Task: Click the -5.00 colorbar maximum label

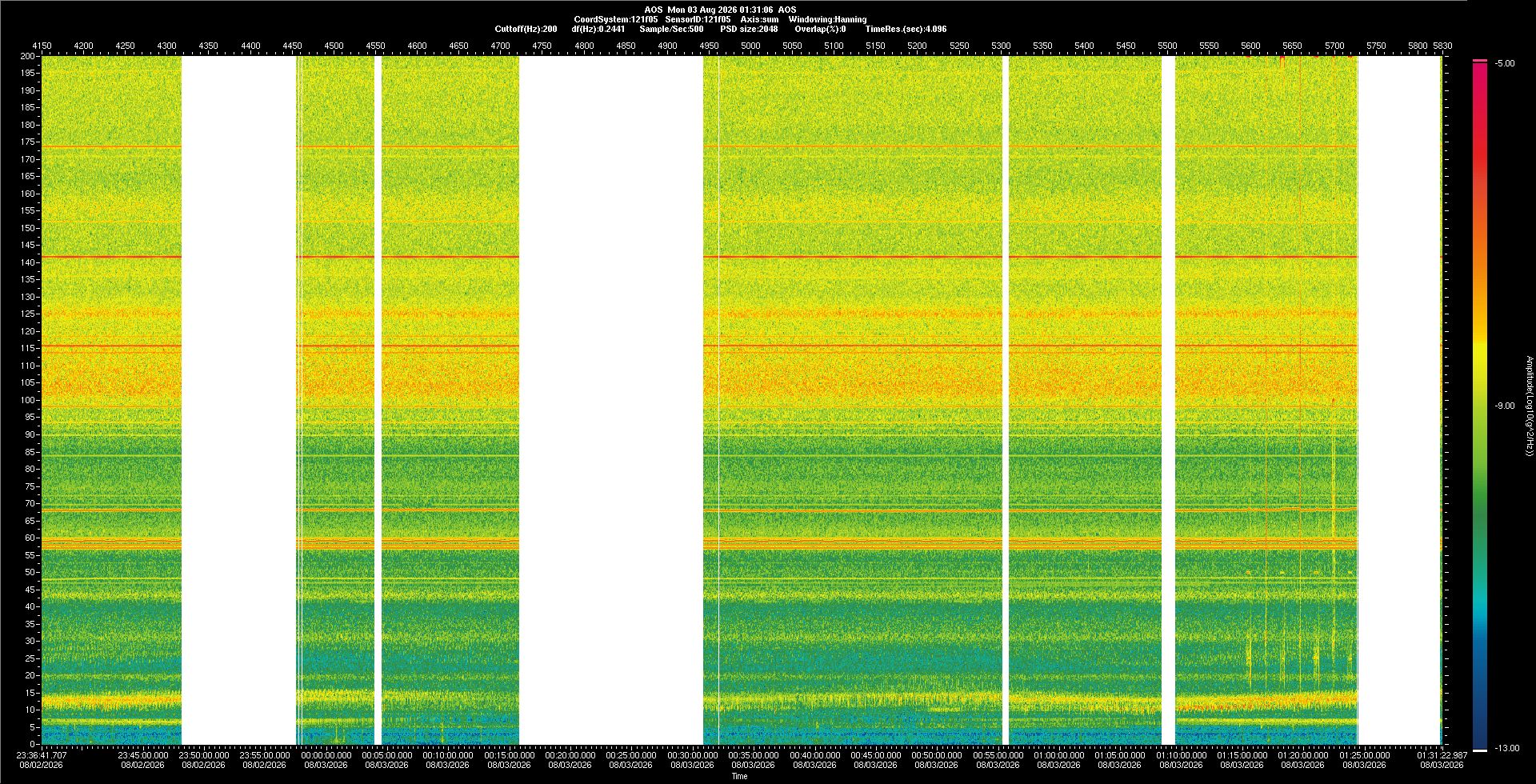Action: [x=1505, y=63]
